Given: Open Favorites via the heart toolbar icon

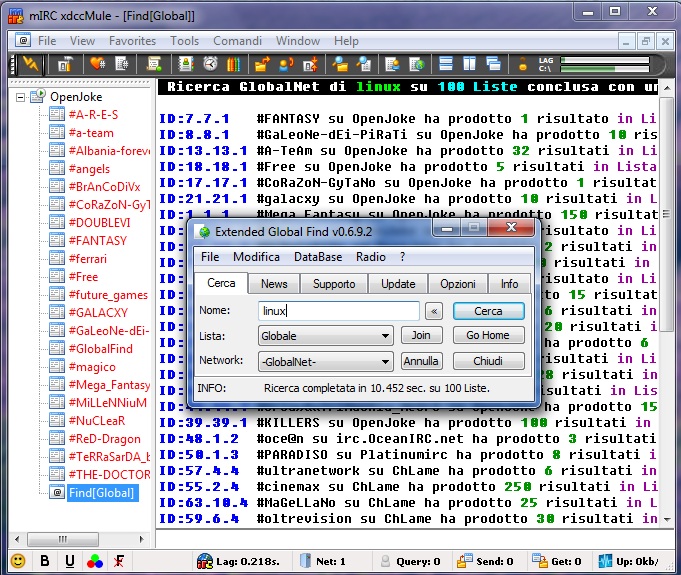Looking at the screenshot, I should tap(97, 65).
